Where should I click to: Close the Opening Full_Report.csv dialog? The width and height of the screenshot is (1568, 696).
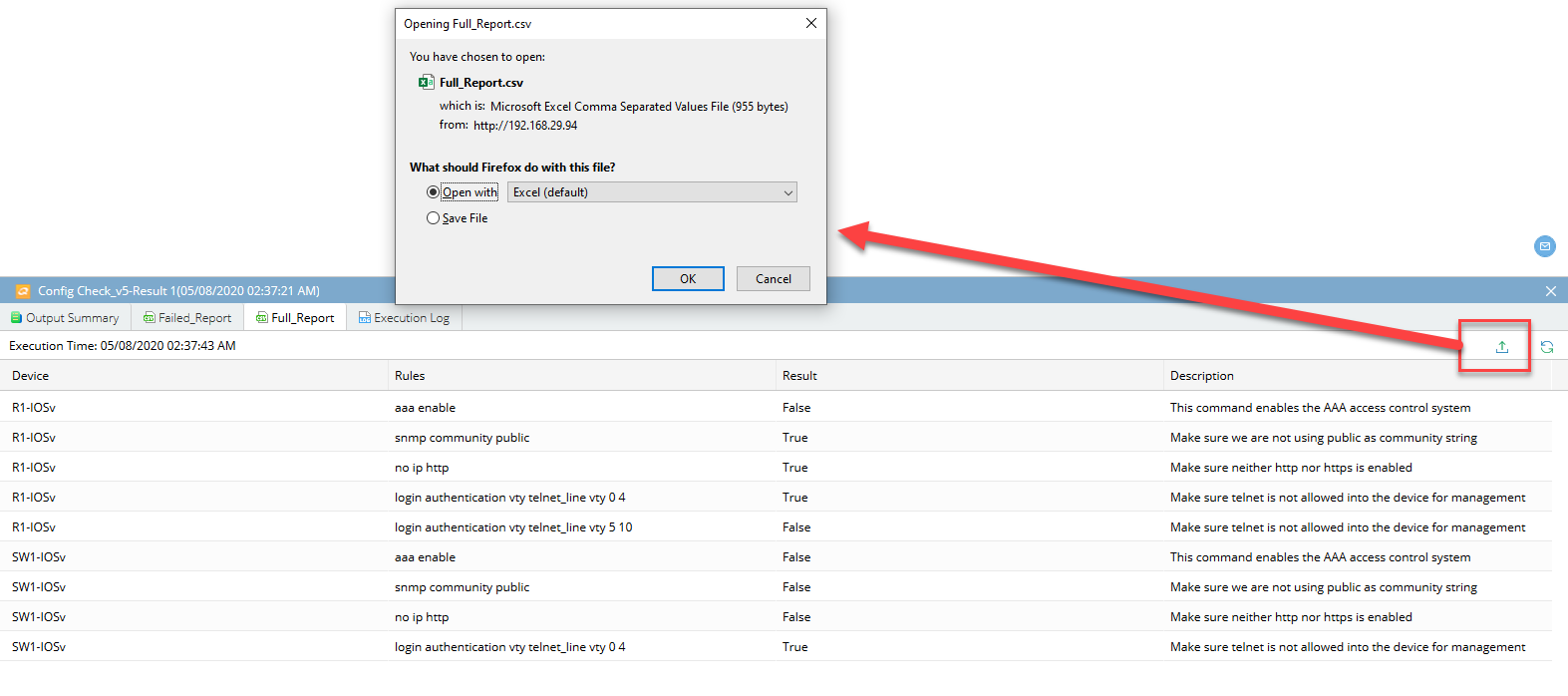(x=811, y=23)
